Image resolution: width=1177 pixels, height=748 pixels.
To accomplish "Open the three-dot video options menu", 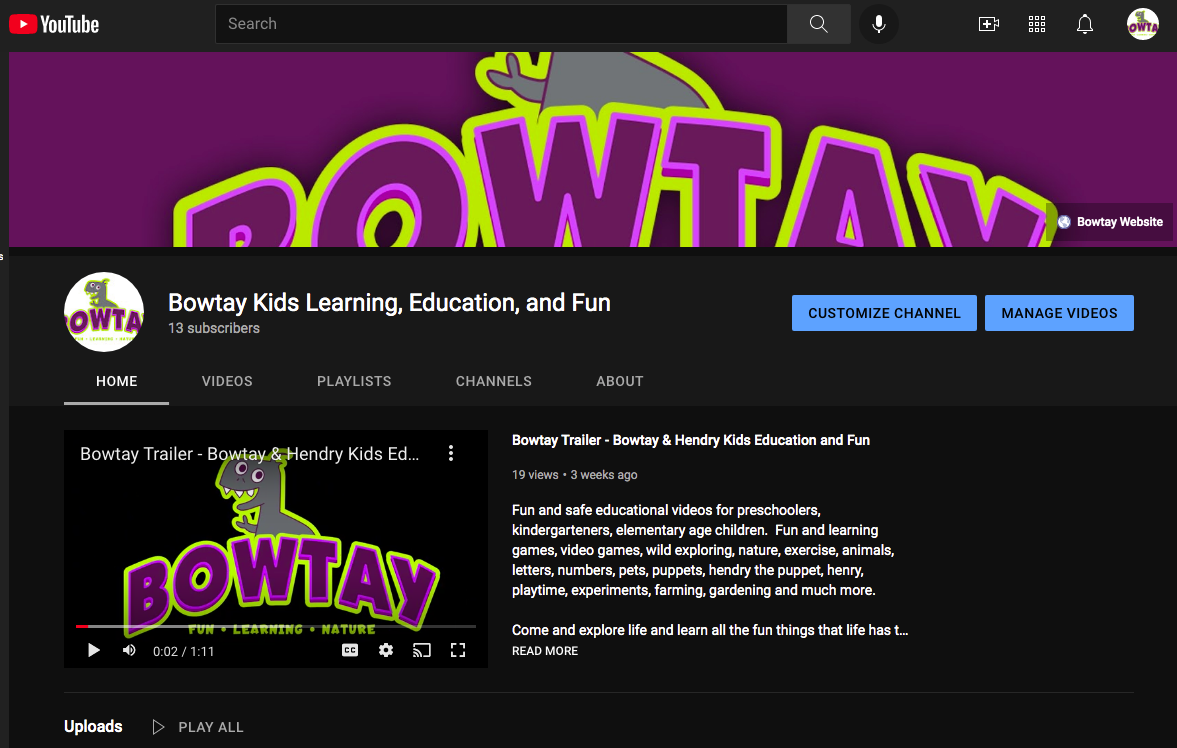I will pyautogui.click(x=451, y=453).
